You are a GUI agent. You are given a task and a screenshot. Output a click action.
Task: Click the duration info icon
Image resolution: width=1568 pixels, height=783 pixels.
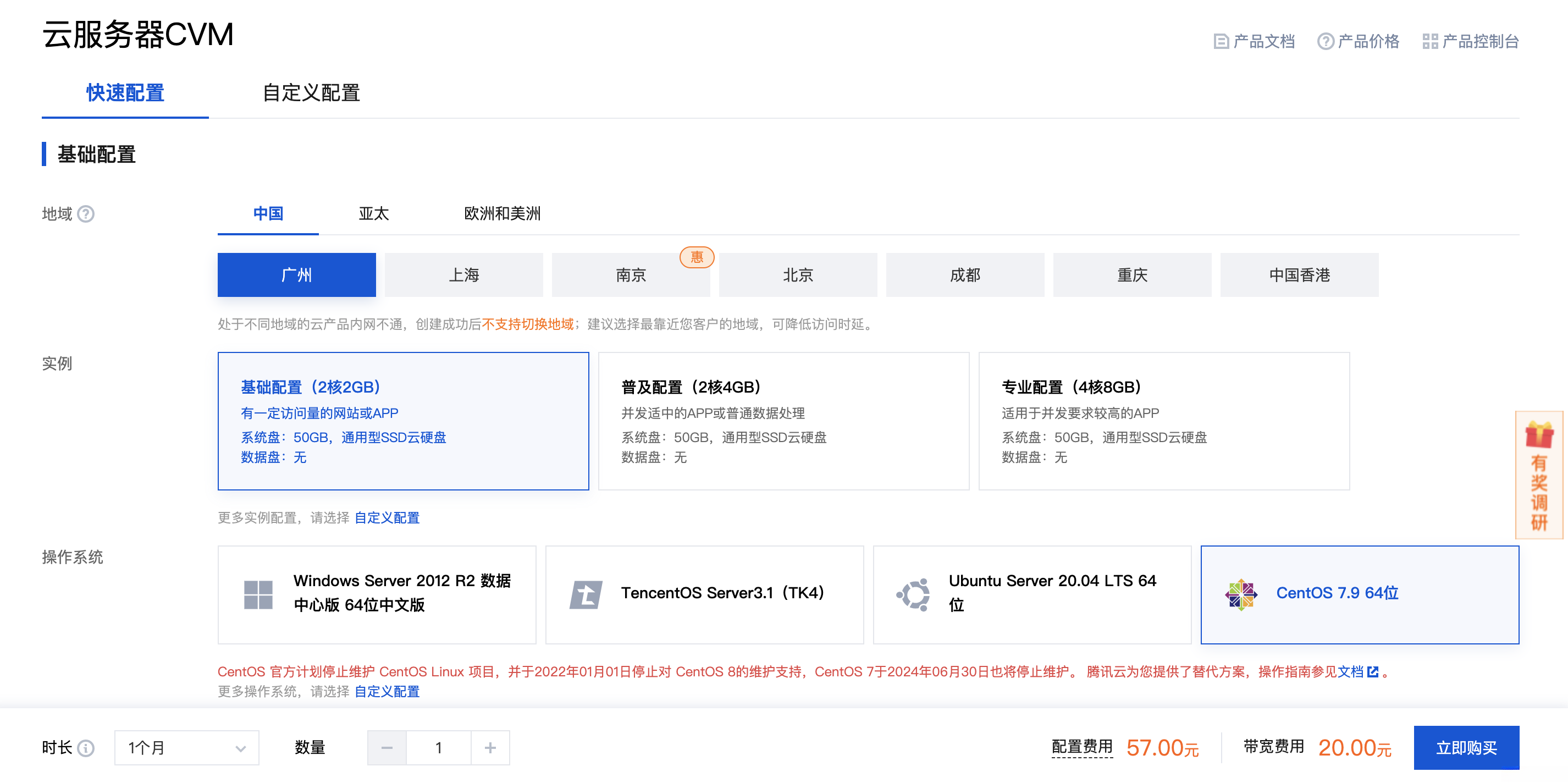click(x=86, y=748)
